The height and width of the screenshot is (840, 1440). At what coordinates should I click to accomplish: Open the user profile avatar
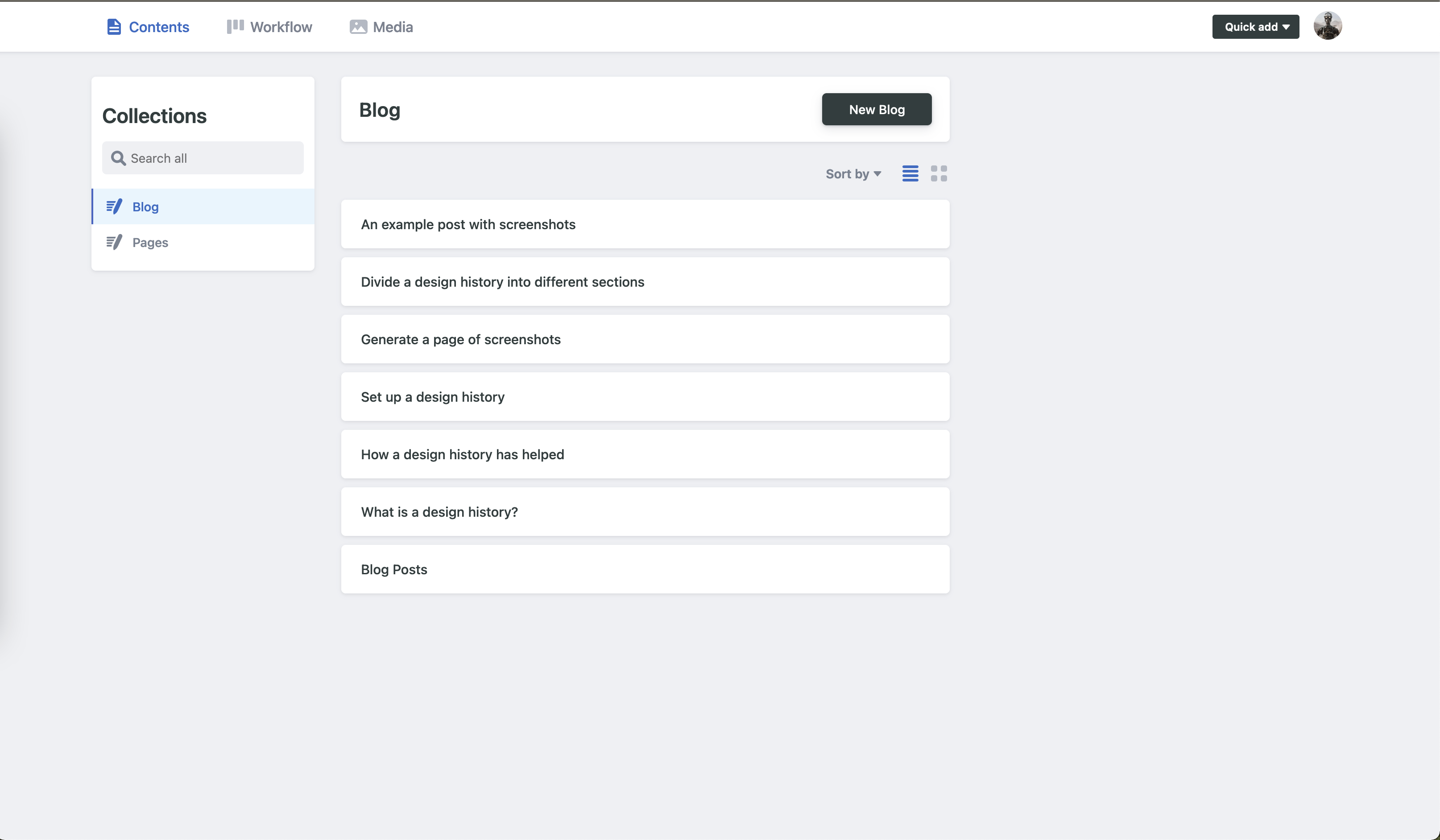point(1328,25)
